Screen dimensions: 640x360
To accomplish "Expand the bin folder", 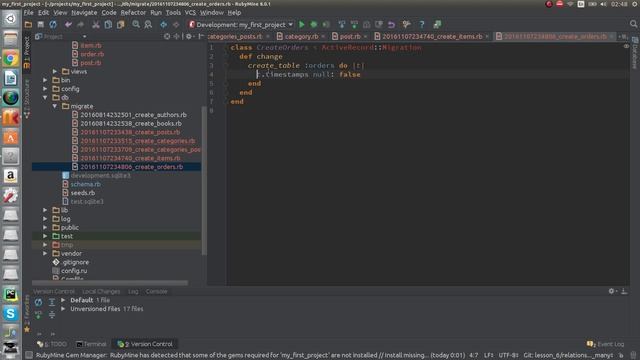I will click(x=45, y=80).
